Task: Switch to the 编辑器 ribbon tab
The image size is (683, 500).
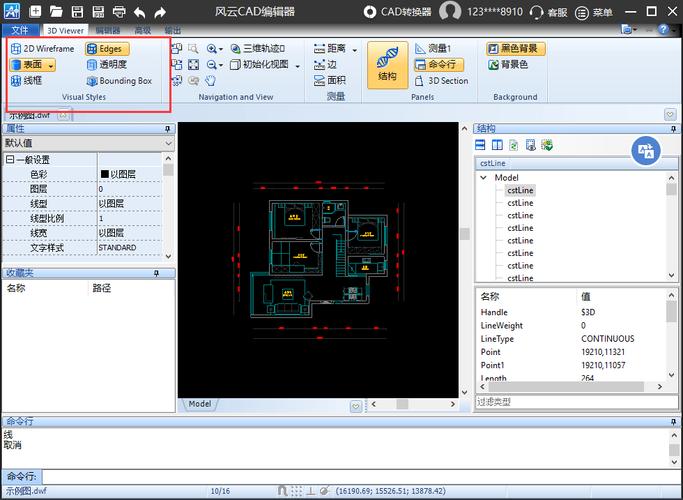Action: [x=108, y=30]
